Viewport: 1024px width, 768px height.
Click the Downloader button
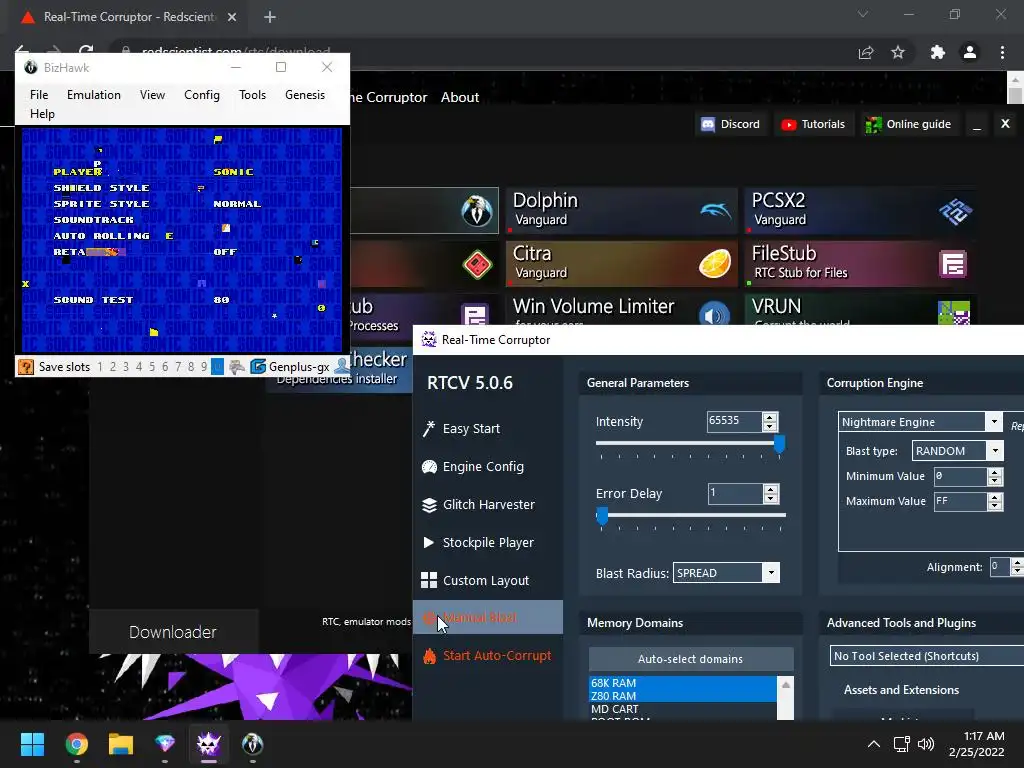click(173, 632)
